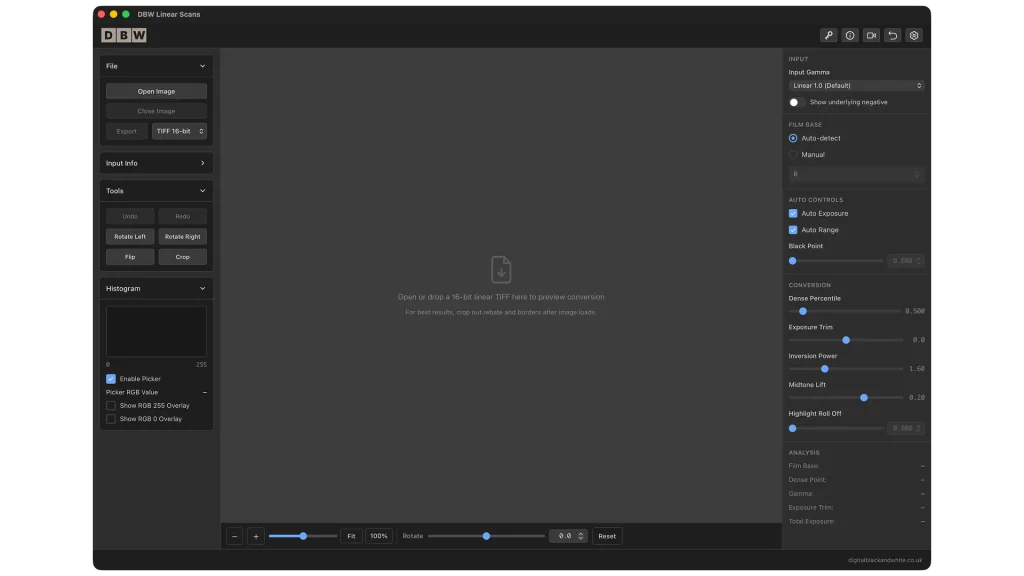Image resolution: width=1024 pixels, height=576 pixels.
Task: Open the TIFF 16-bit export format dropdown
Action: (x=180, y=131)
